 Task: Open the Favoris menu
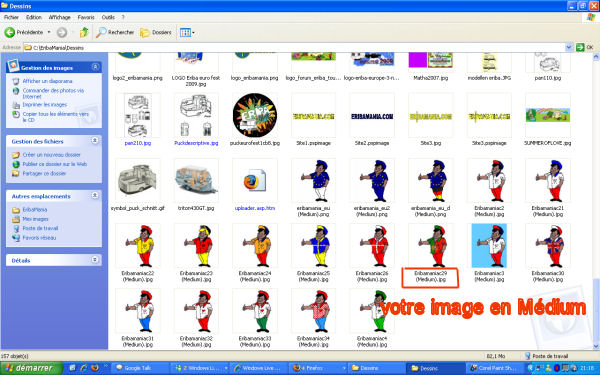[86, 17]
